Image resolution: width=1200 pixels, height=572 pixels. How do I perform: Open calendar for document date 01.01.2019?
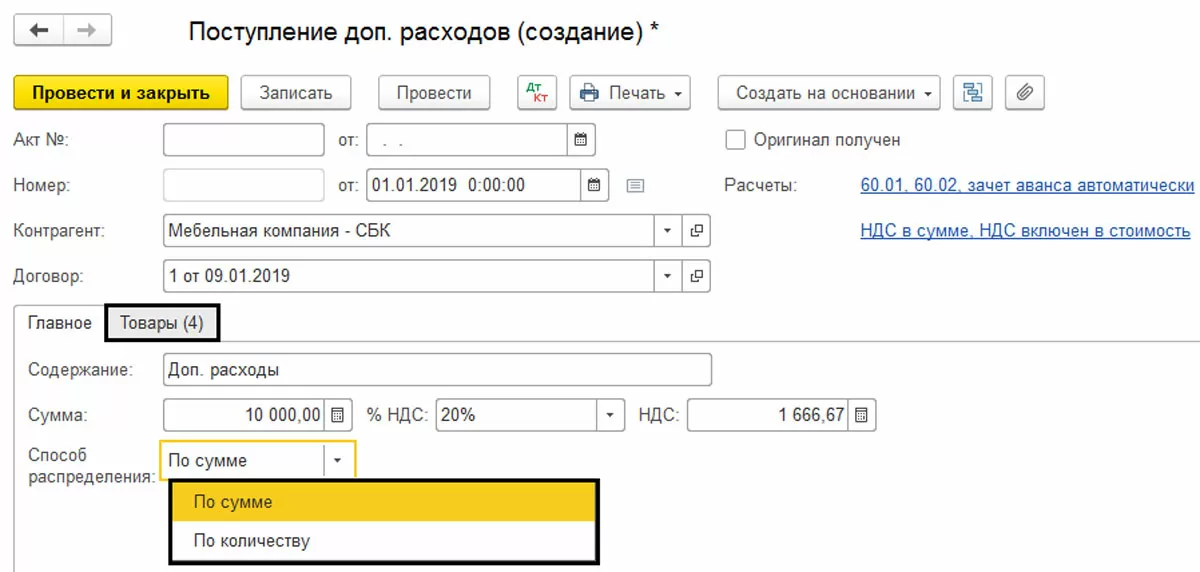pos(594,185)
